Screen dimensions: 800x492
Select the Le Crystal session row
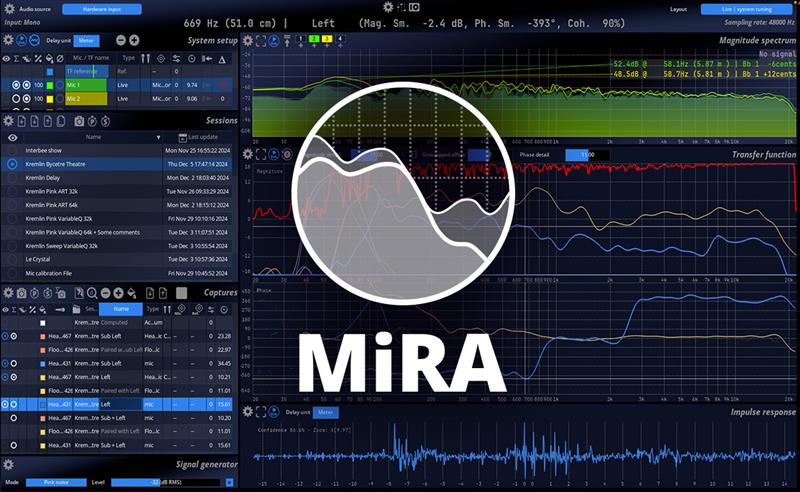point(117,259)
